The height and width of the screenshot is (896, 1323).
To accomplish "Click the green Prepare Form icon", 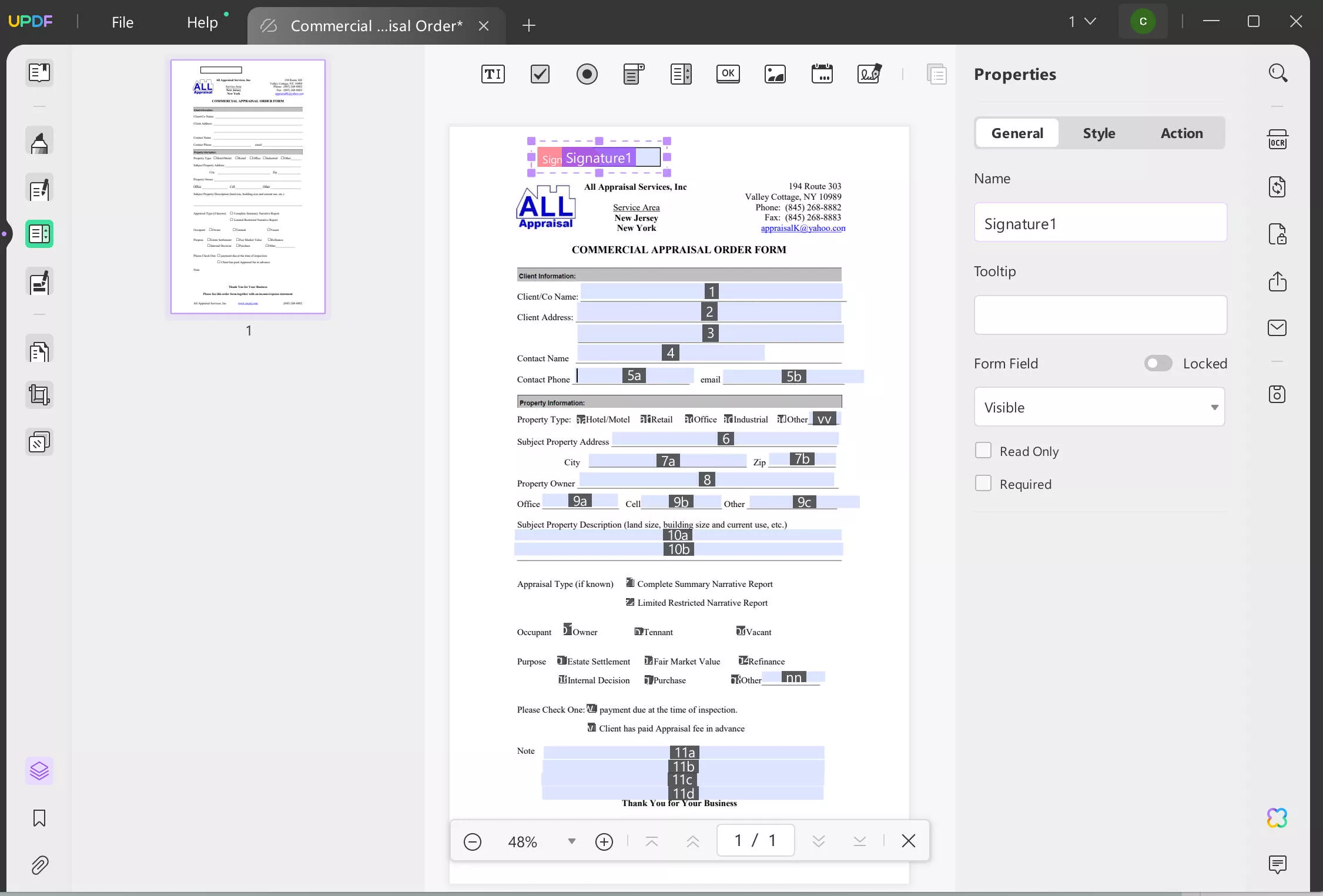I will pos(39,234).
